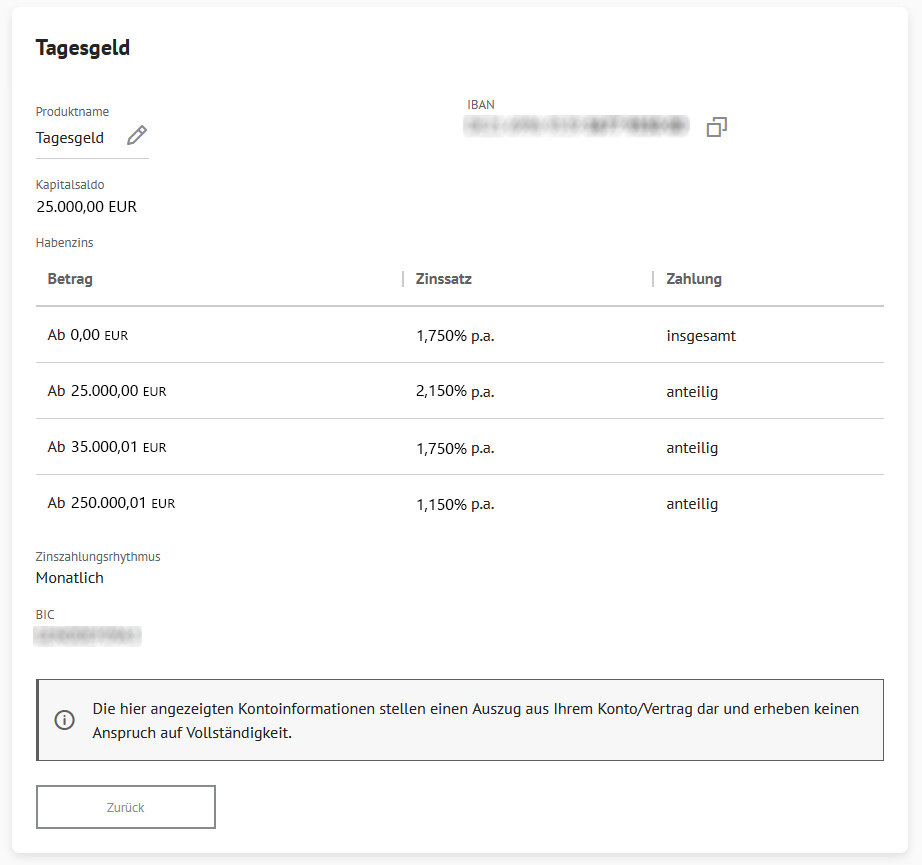Copy the IBAN with the copy icon
This screenshot has width=922, height=865.
click(716, 126)
